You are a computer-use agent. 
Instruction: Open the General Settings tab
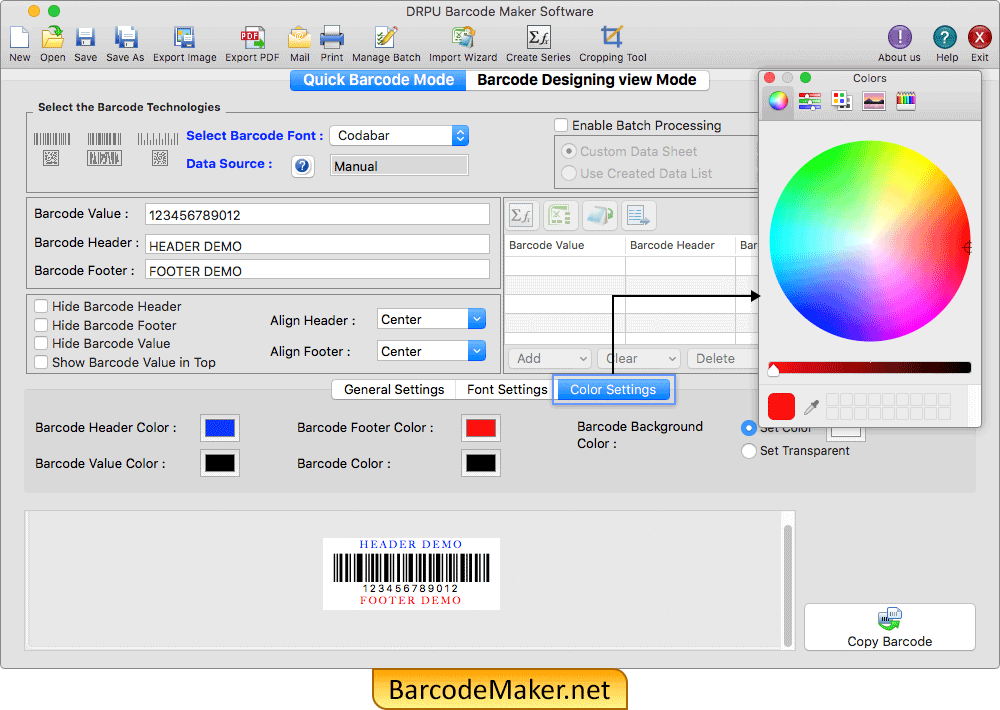[393, 390]
